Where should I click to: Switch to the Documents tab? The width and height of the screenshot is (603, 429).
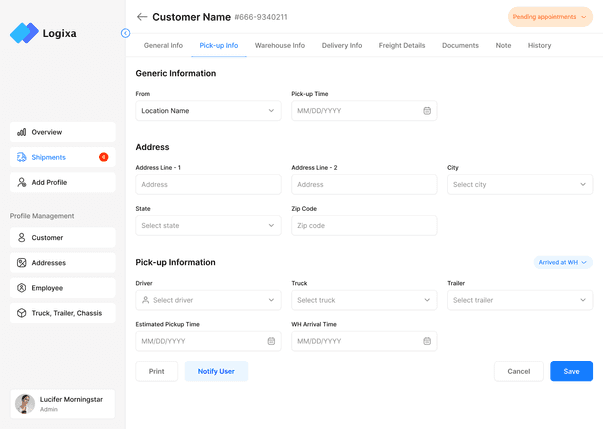coord(460,45)
